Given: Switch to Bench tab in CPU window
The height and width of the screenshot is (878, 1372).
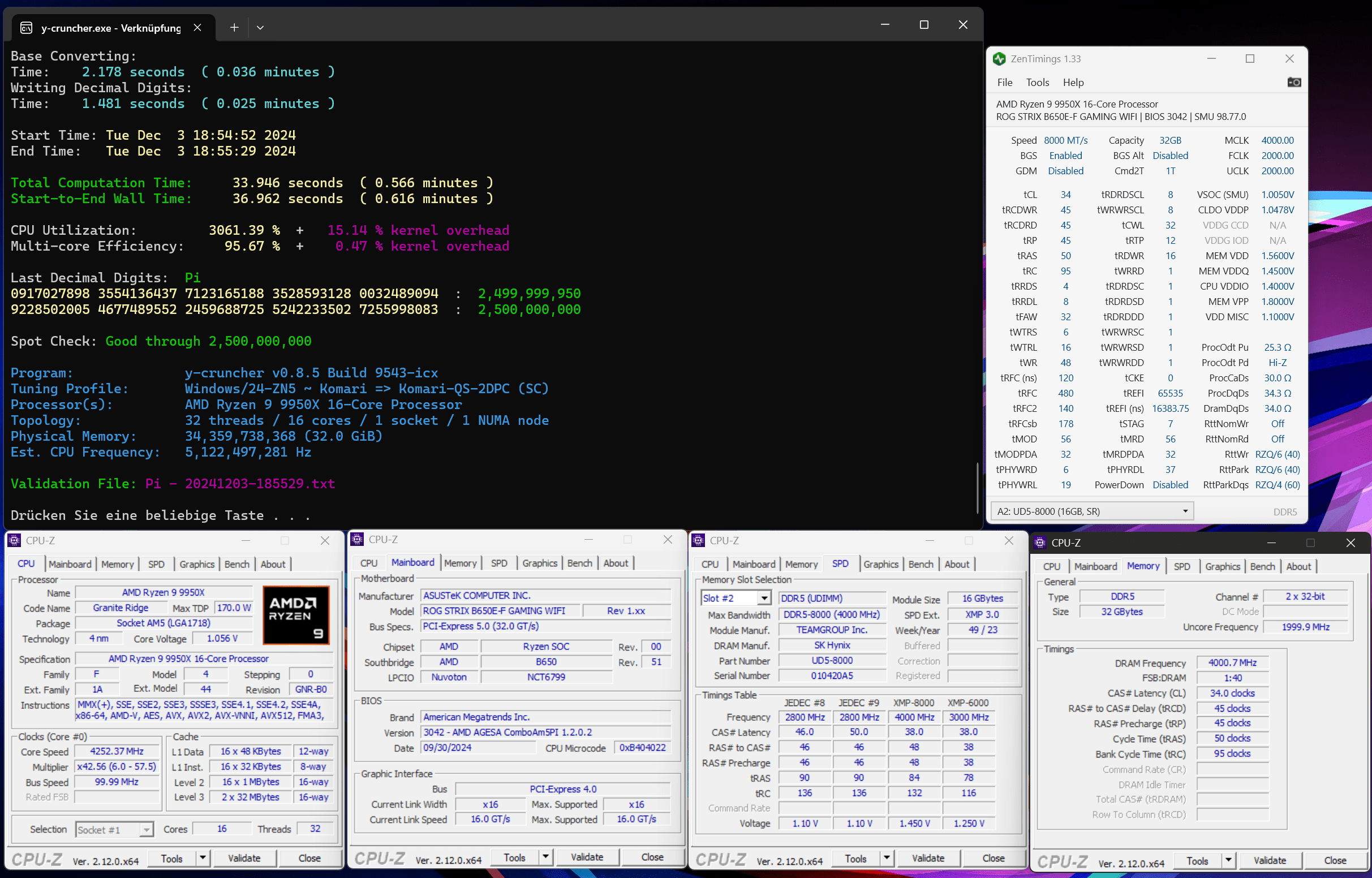Looking at the screenshot, I should pyautogui.click(x=236, y=565).
